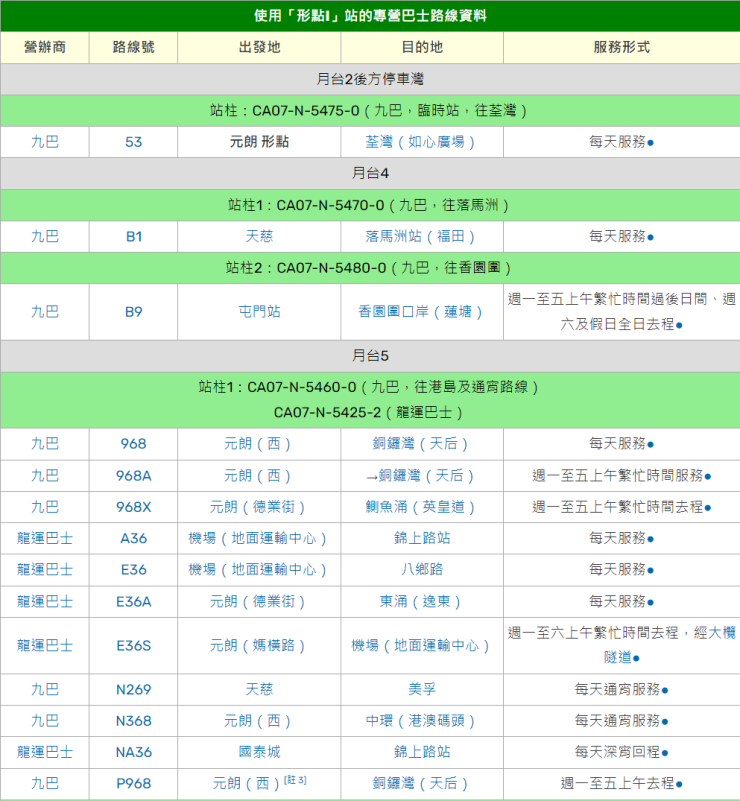The image size is (740, 801).
Task: Open route P968 link
Action: [x=133, y=783]
